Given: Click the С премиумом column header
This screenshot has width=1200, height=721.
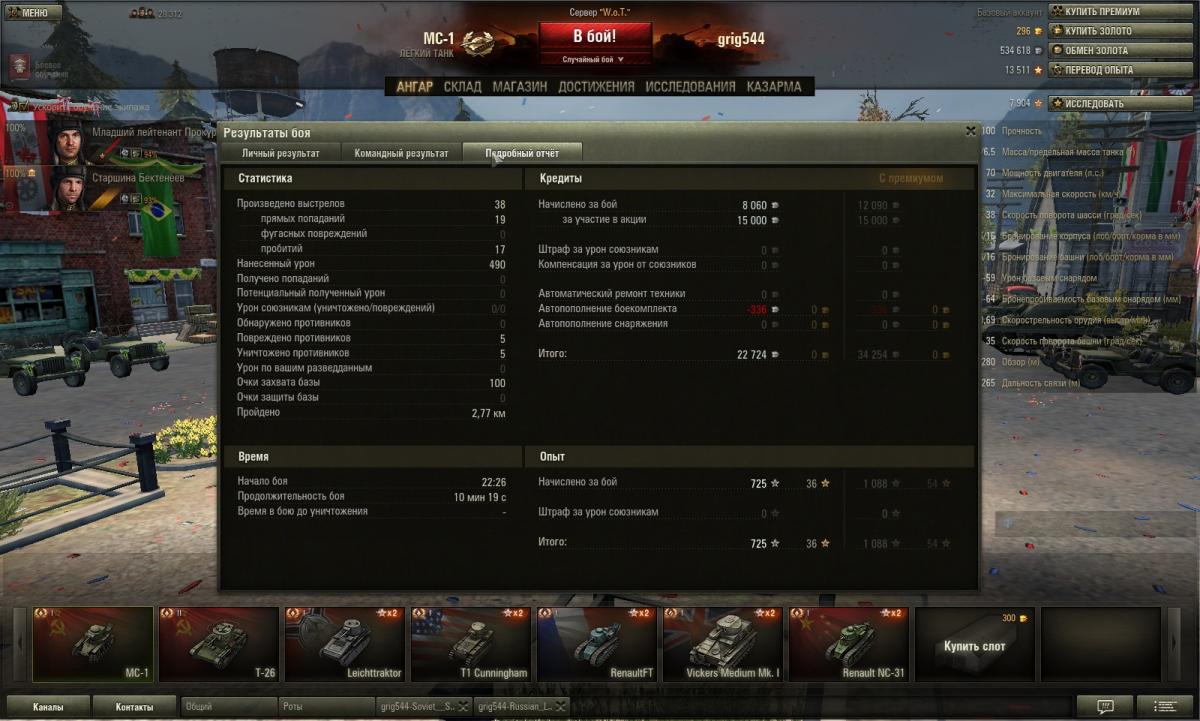Looking at the screenshot, I should [x=911, y=178].
